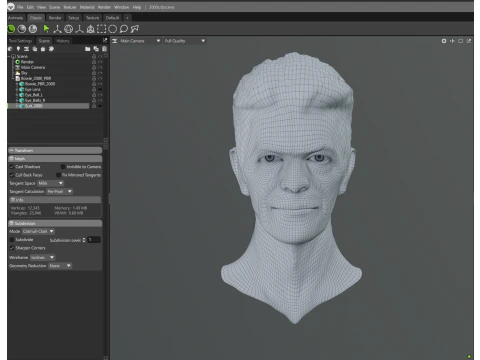
Task: Open the Tangent Calculation dropdown
Action: tap(59, 191)
